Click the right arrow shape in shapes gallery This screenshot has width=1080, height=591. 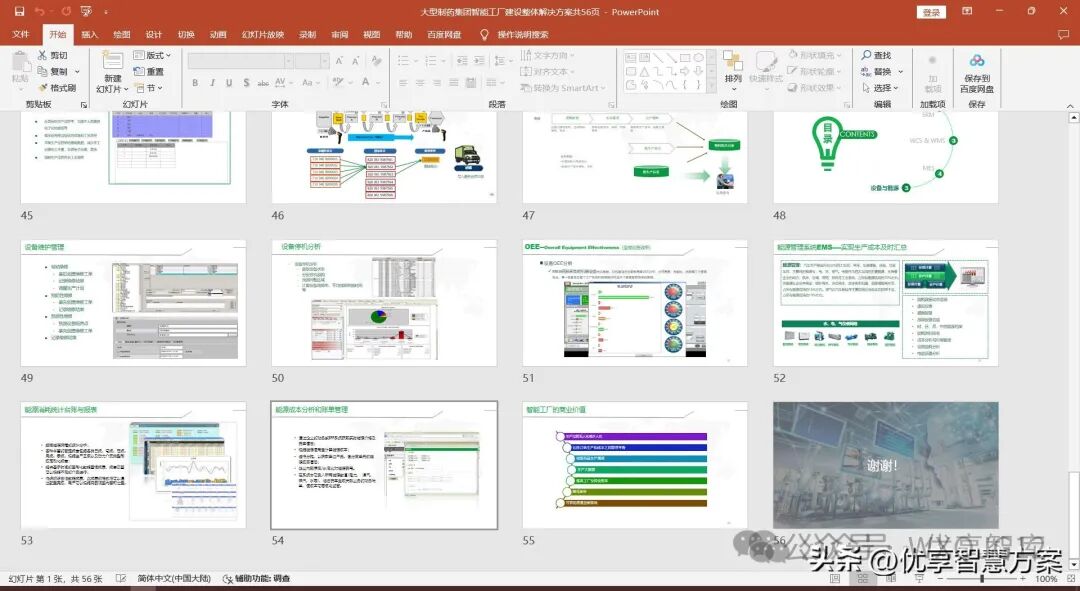click(685, 72)
